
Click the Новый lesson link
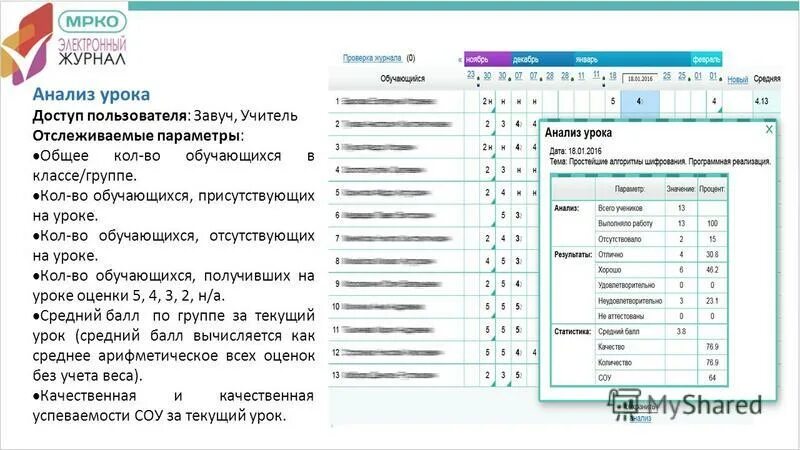click(x=737, y=80)
